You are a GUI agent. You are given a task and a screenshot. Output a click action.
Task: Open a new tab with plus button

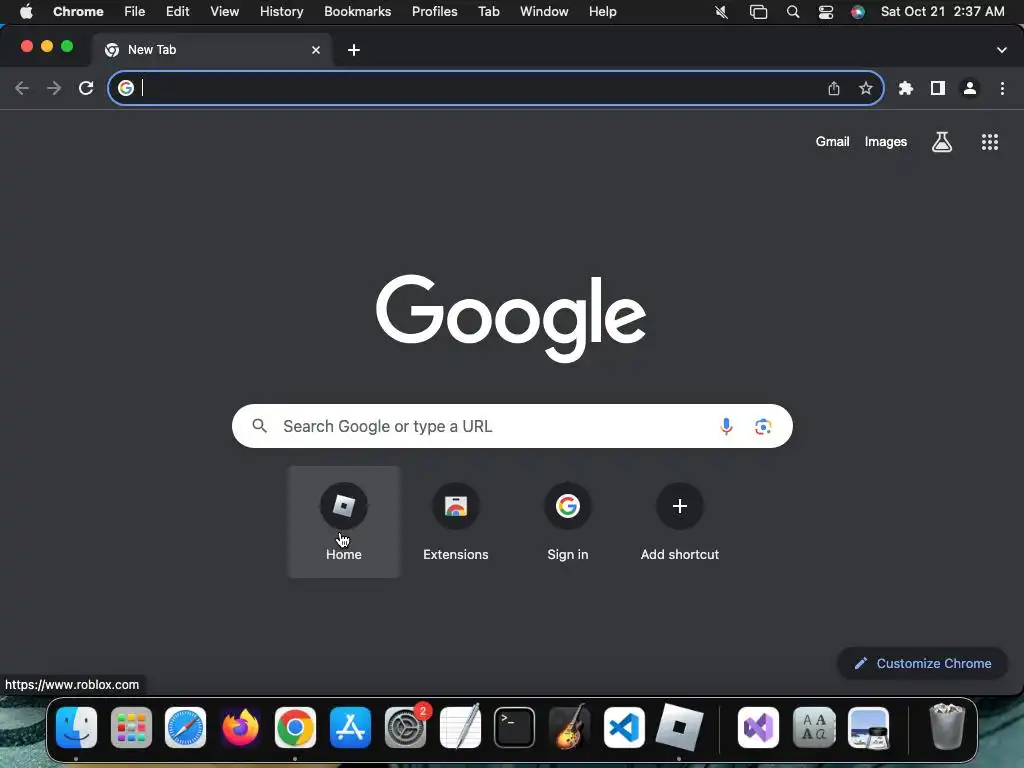[x=353, y=50]
